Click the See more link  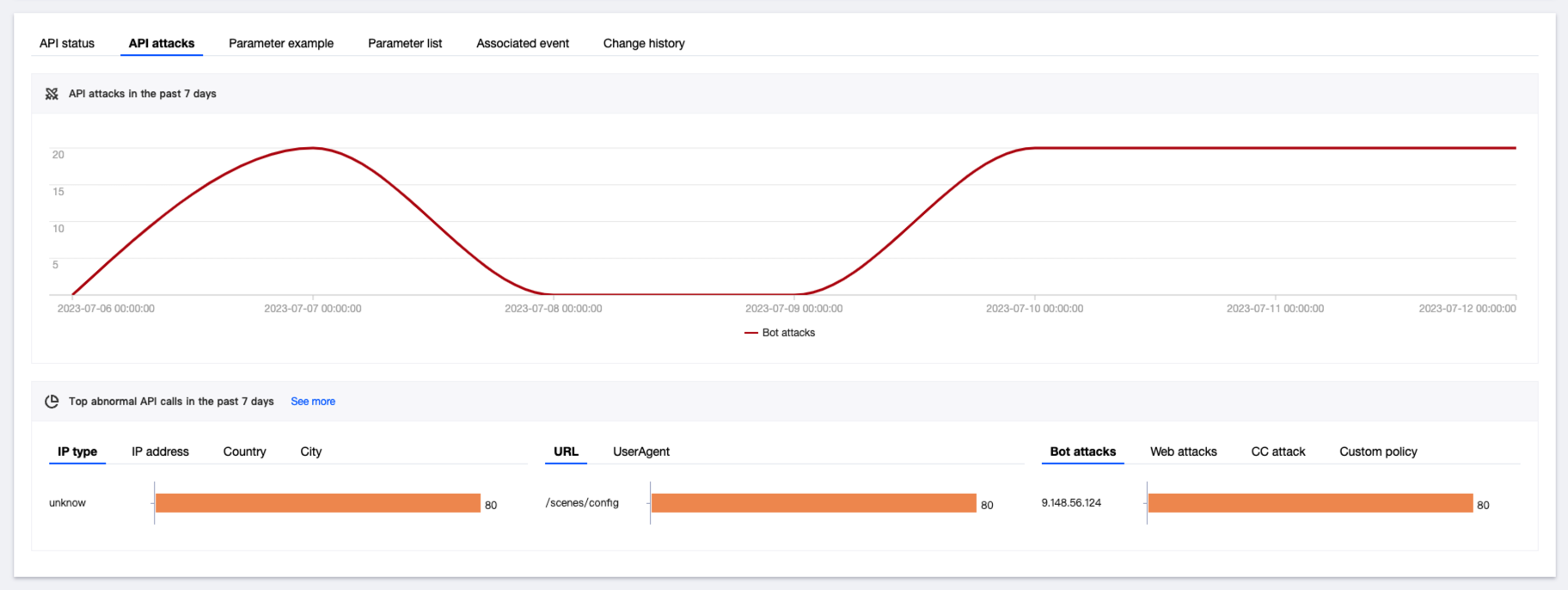pyautogui.click(x=313, y=402)
